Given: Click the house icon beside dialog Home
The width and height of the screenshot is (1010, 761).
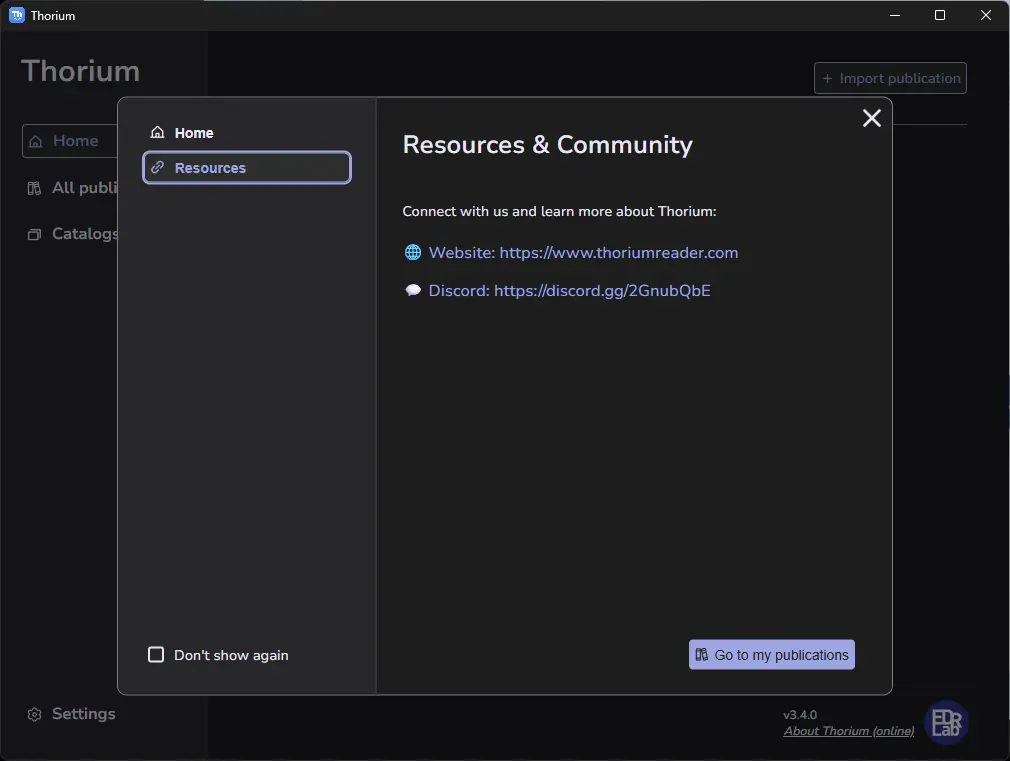Looking at the screenshot, I should click(157, 132).
